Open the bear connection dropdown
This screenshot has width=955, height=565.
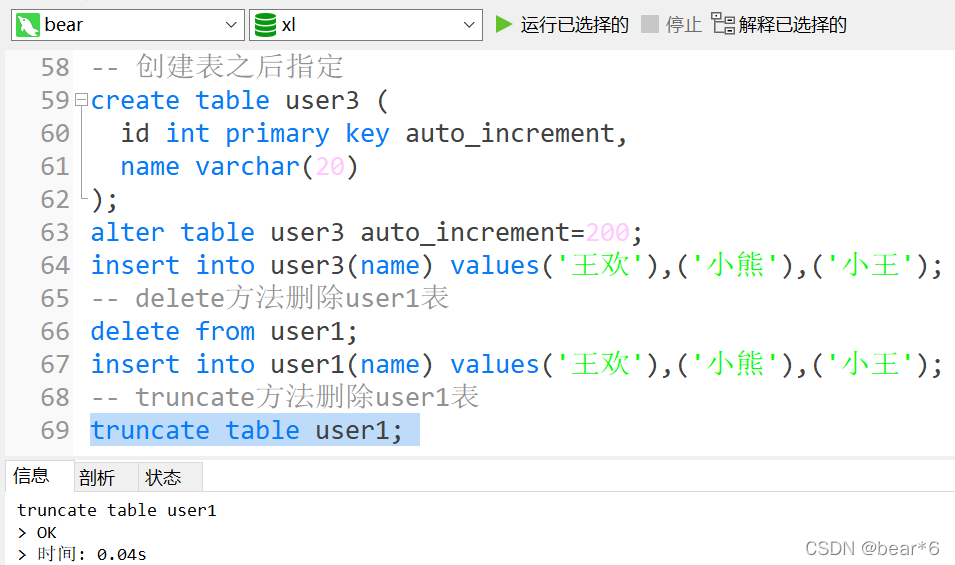[128, 25]
